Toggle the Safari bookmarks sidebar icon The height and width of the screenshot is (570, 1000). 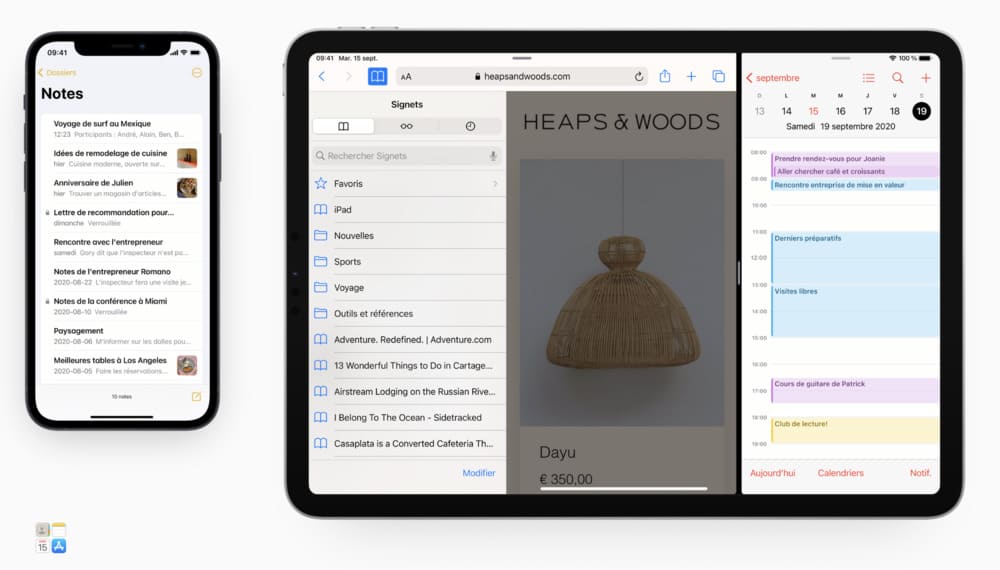tap(378, 77)
